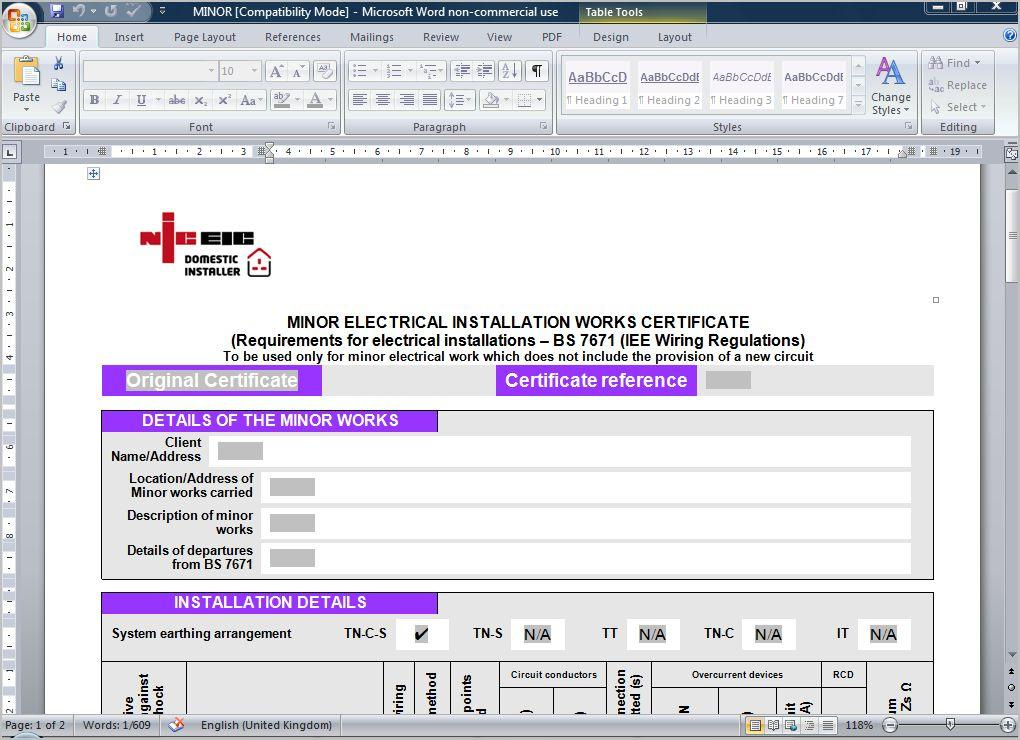Open the Mailings tab

[371, 37]
